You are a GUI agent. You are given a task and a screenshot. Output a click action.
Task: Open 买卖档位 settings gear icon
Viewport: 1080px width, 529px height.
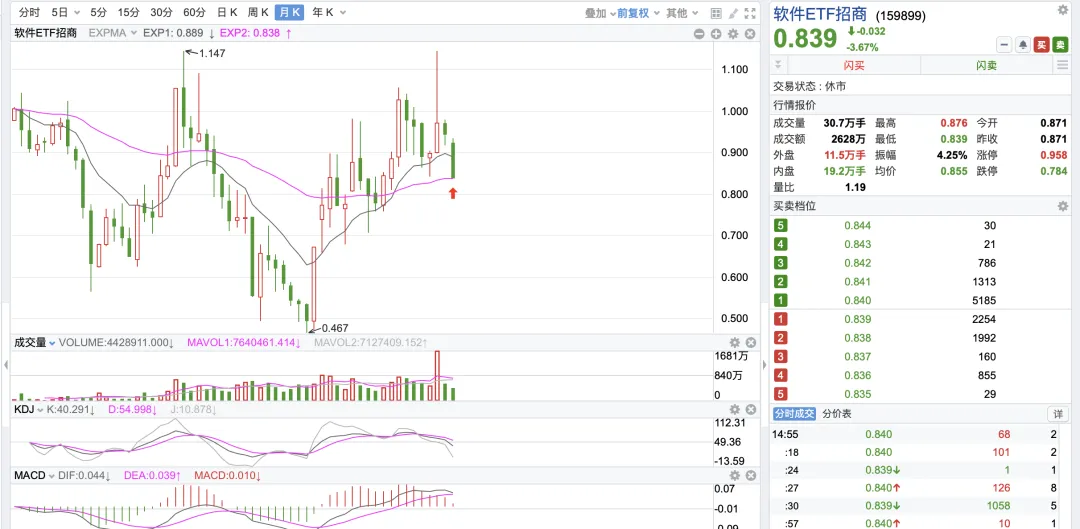point(1062,206)
